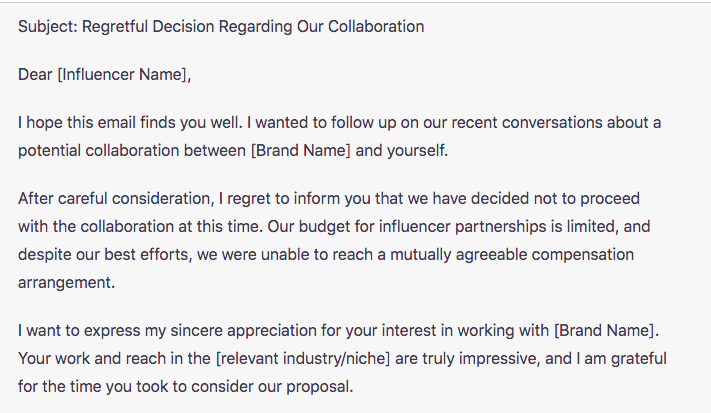Click 'I hope this email finds you well'
Image resolution: width=711 pixels, height=413 pixels.
130,123
